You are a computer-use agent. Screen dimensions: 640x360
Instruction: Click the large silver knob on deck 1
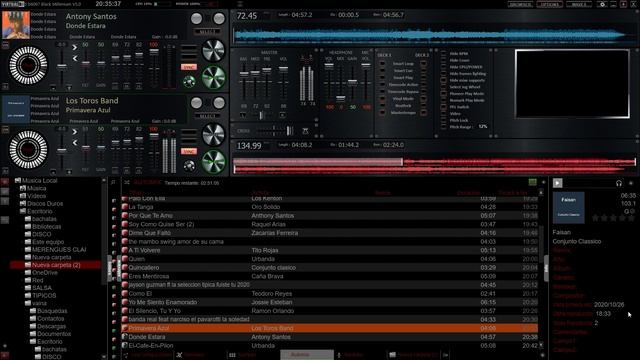[x=213, y=51]
